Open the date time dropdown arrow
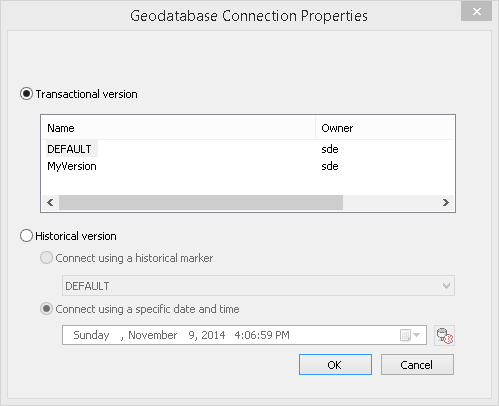This screenshot has height=406, width=499. pos(416,334)
